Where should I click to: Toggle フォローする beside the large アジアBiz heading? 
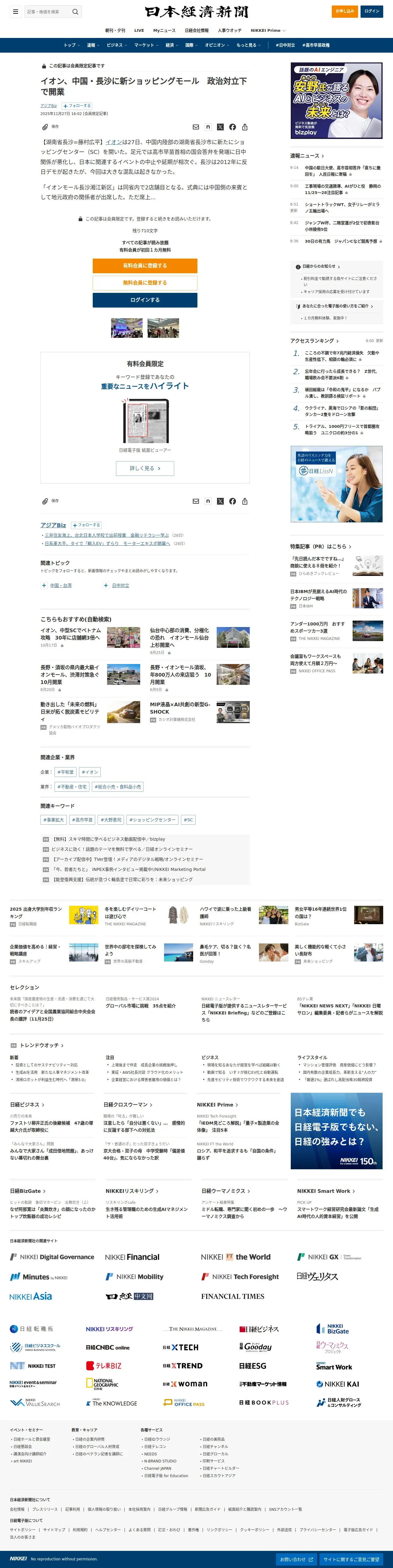[86, 525]
